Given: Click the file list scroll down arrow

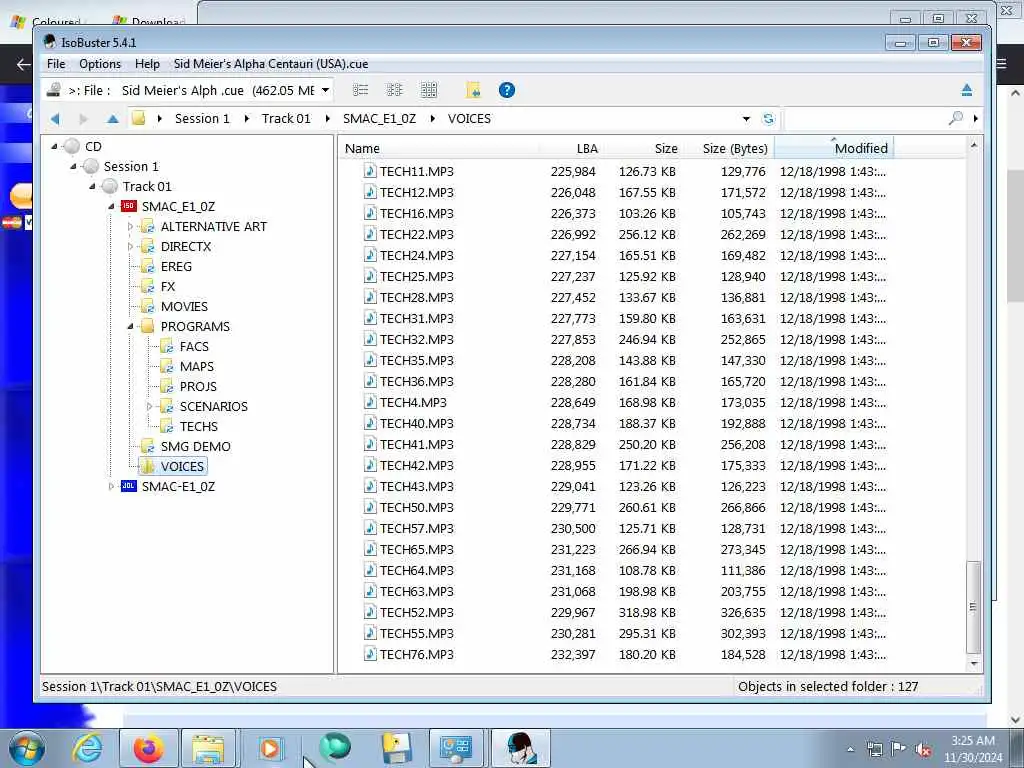Looking at the screenshot, I should click(x=973, y=664).
